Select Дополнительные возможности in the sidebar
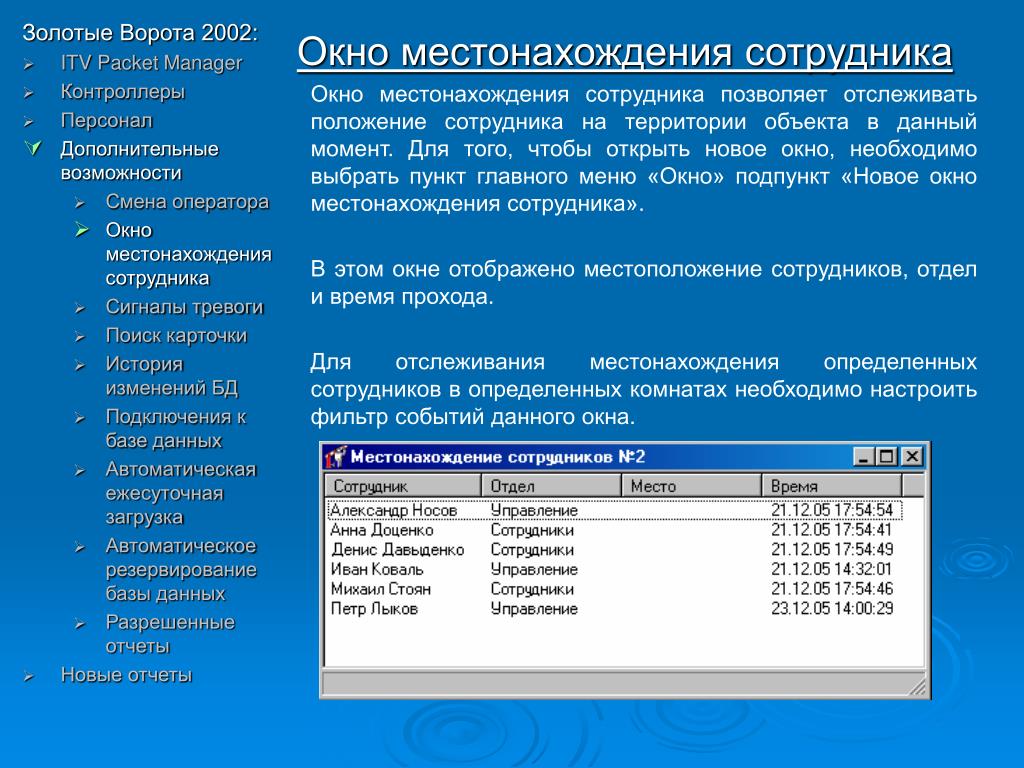Image resolution: width=1024 pixels, height=768 pixels. pos(139,161)
